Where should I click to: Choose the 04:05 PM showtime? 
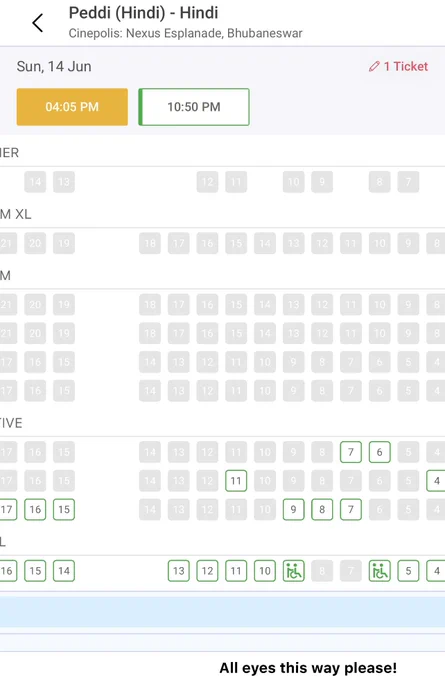[x=72, y=107]
